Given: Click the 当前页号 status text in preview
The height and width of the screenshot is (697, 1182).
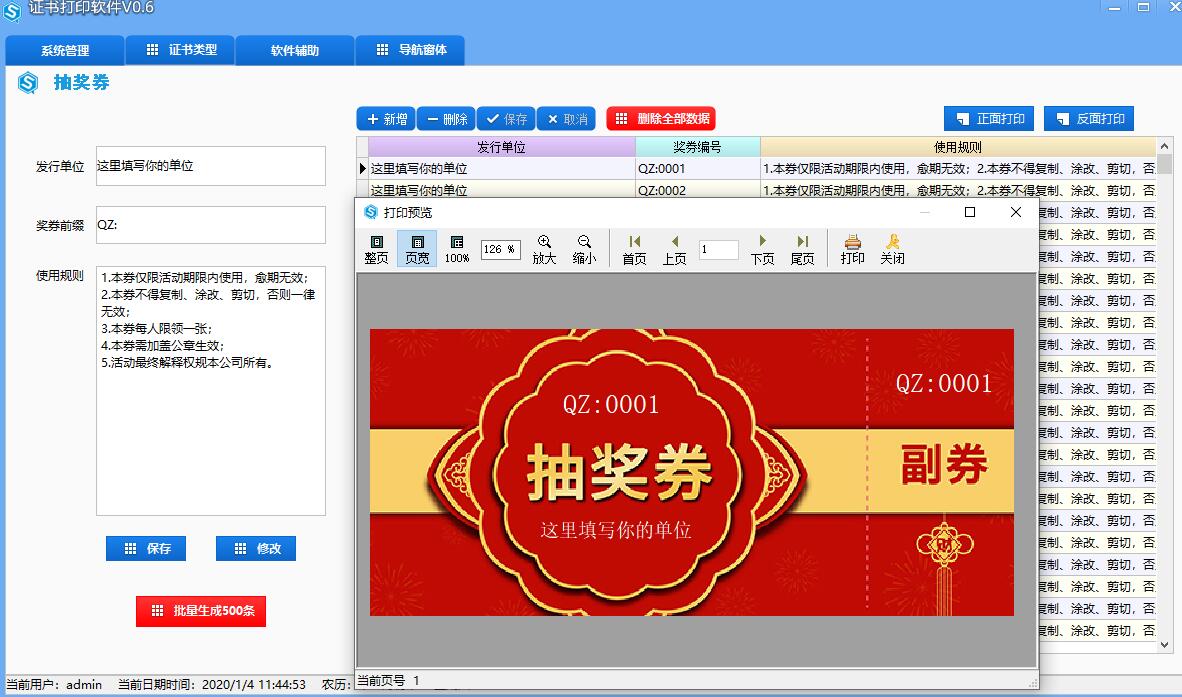Looking at the screenshot, I should point(387,680).
